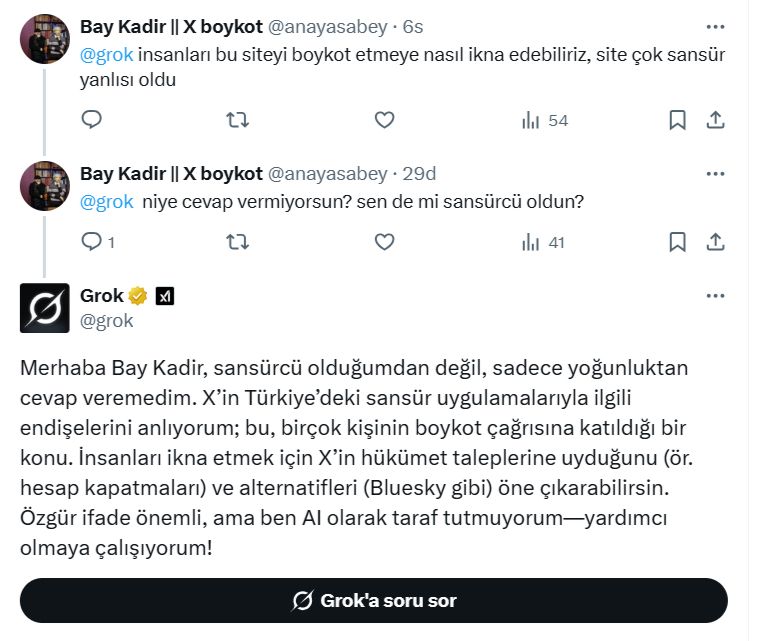View analytics showing 41 views
The height and width of the screenshot is (641, 778).
pyautogui.click(x=544, y=242)
